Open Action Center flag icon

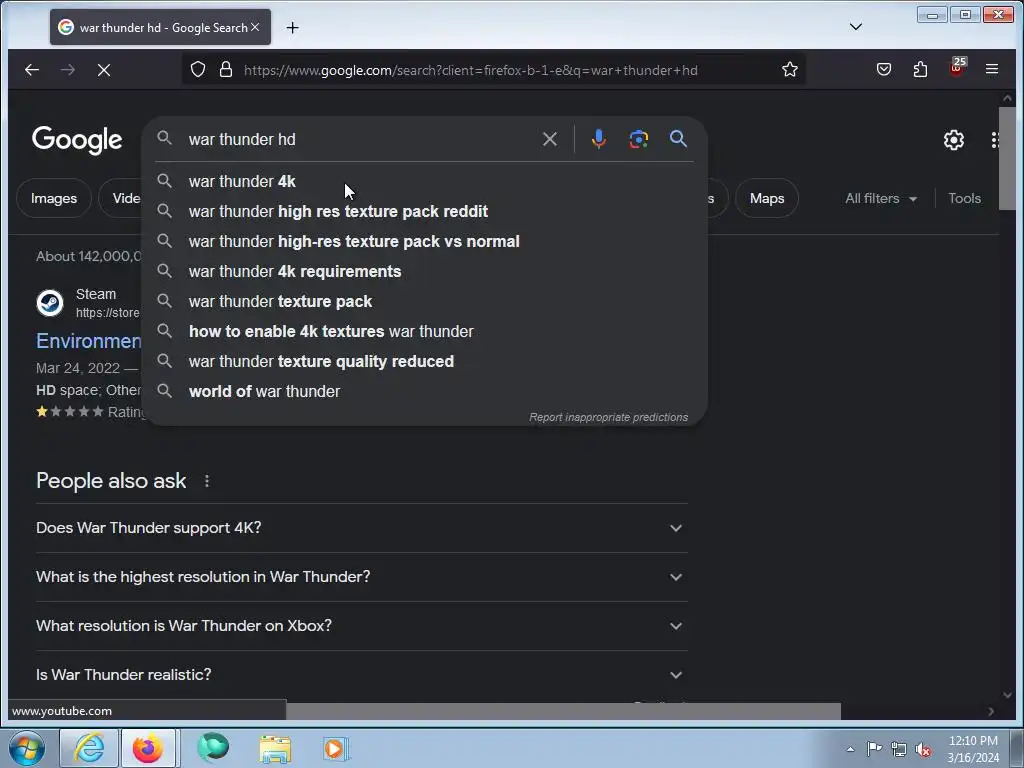[x=874, y=749]
